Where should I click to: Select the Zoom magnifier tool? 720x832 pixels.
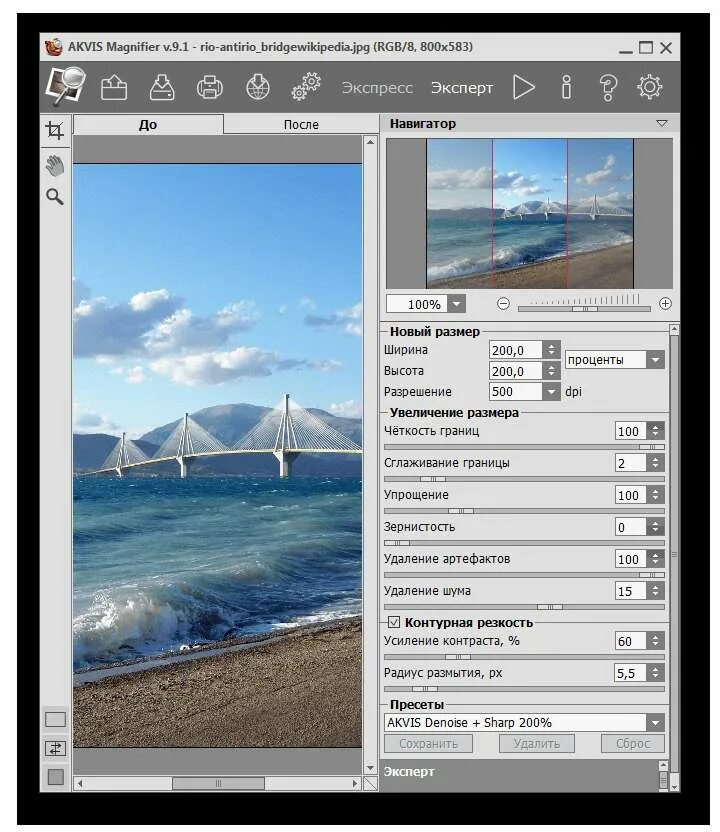[x=55, y=197]
